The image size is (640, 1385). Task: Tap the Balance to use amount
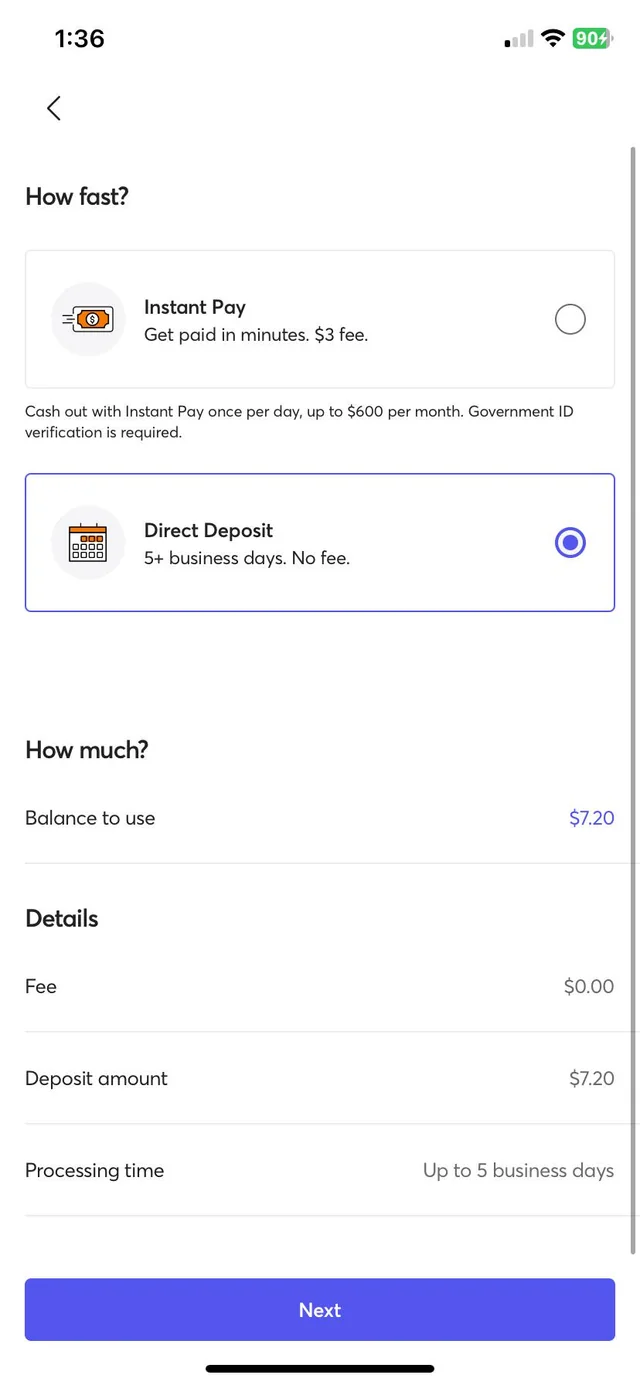[591, 818]
